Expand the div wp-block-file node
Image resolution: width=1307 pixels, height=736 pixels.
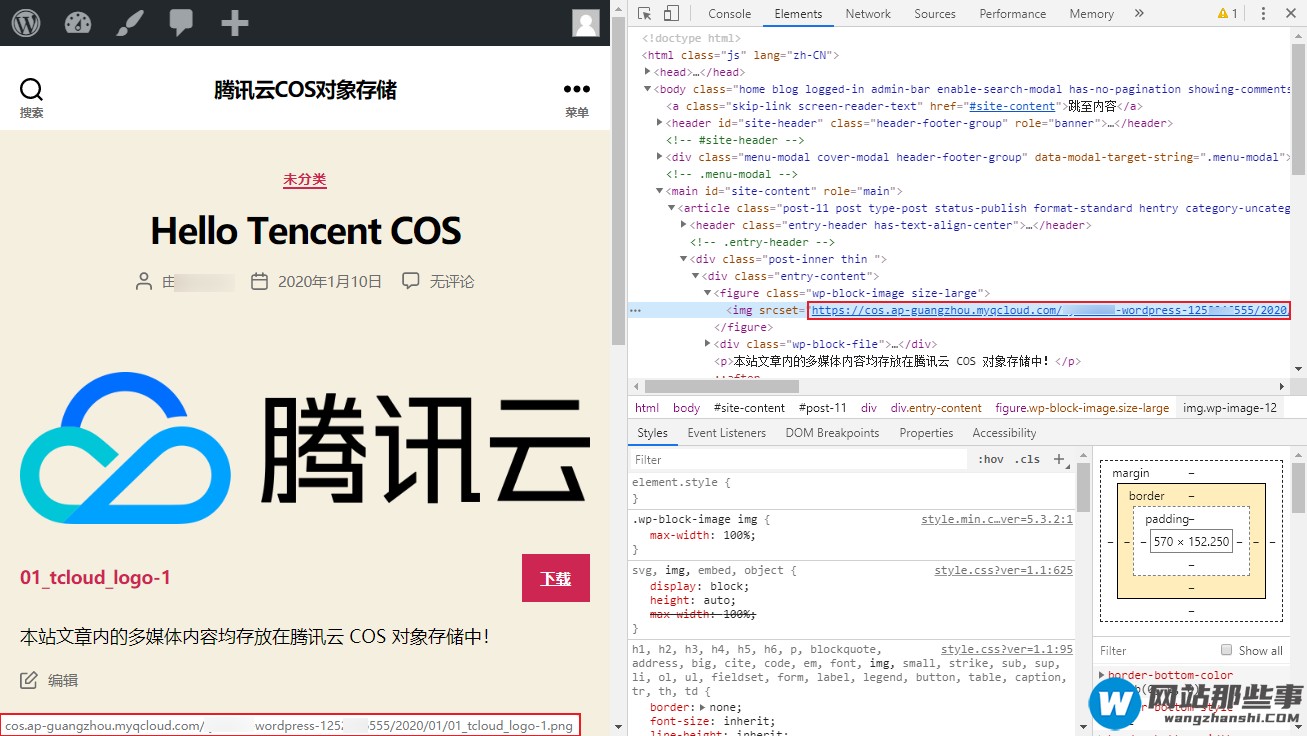pos(708,344)
